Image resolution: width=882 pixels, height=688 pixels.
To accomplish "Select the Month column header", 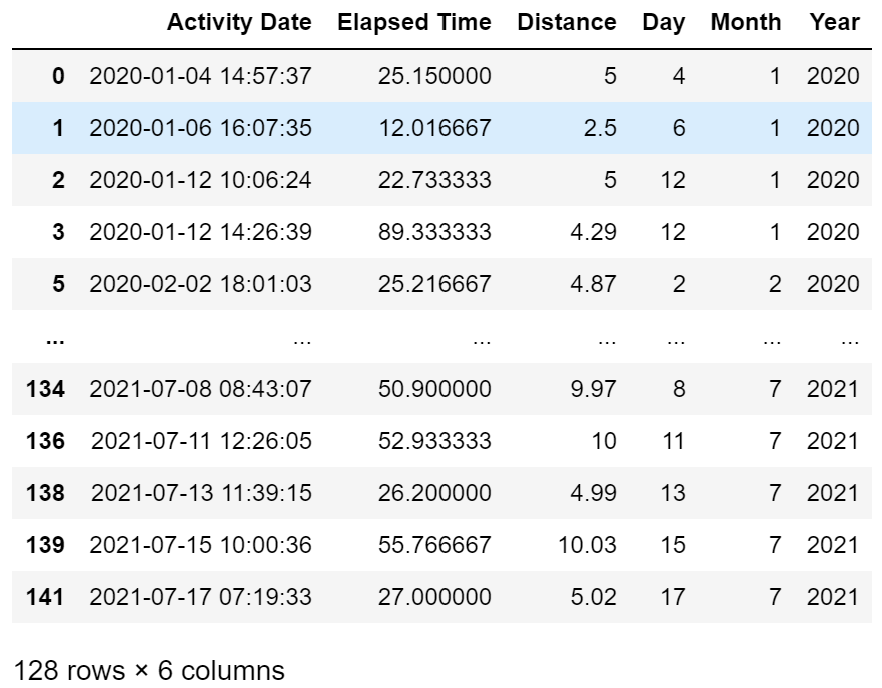I will [746, 23].
